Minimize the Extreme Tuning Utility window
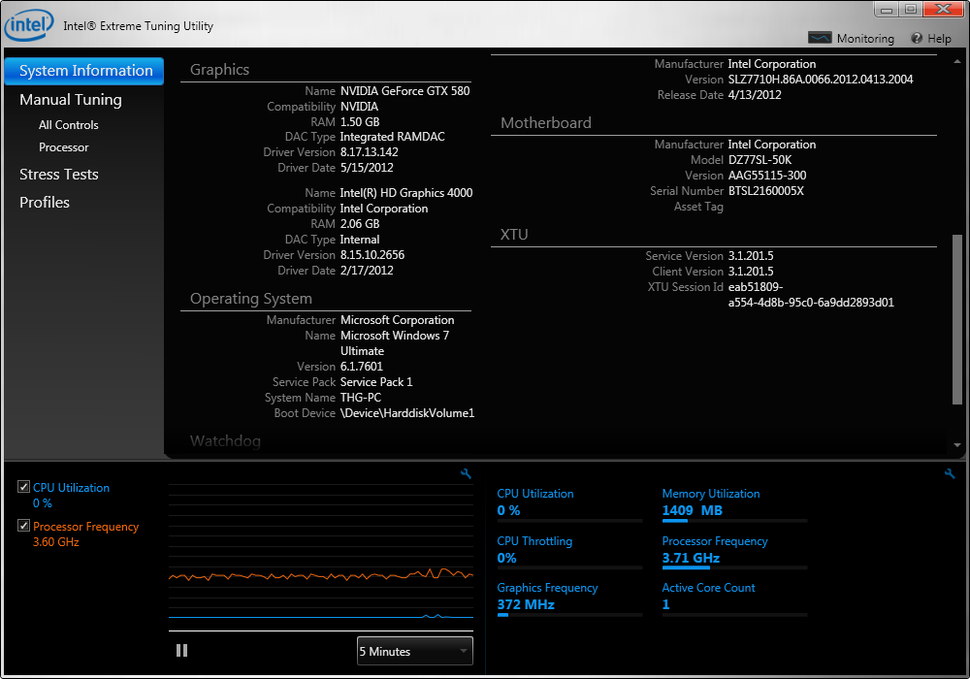 pos(886,9)
